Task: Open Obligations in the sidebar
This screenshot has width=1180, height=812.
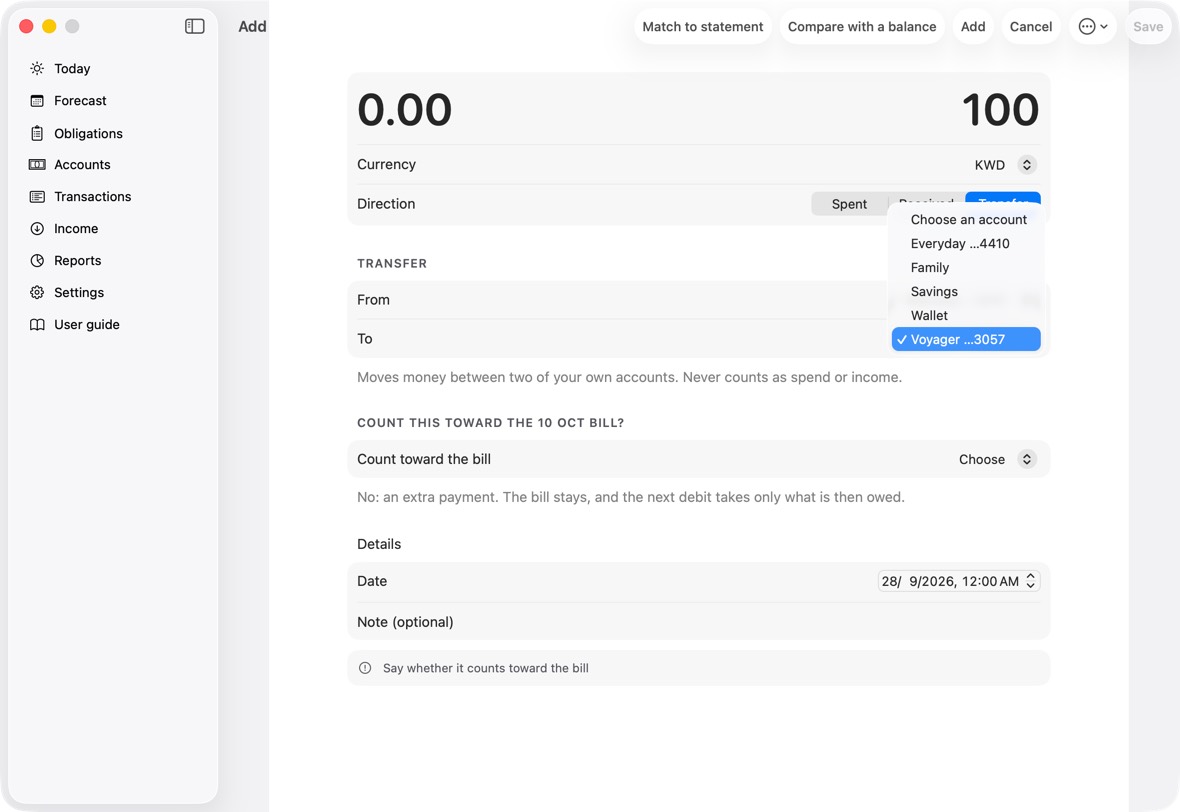Action: pos(88,133)
